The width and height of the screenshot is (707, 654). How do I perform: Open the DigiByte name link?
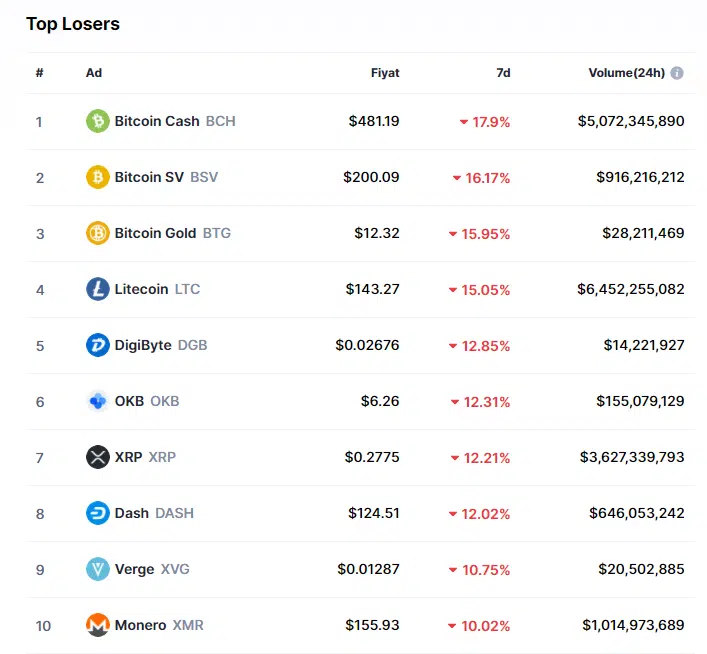(x=144, y=345)
